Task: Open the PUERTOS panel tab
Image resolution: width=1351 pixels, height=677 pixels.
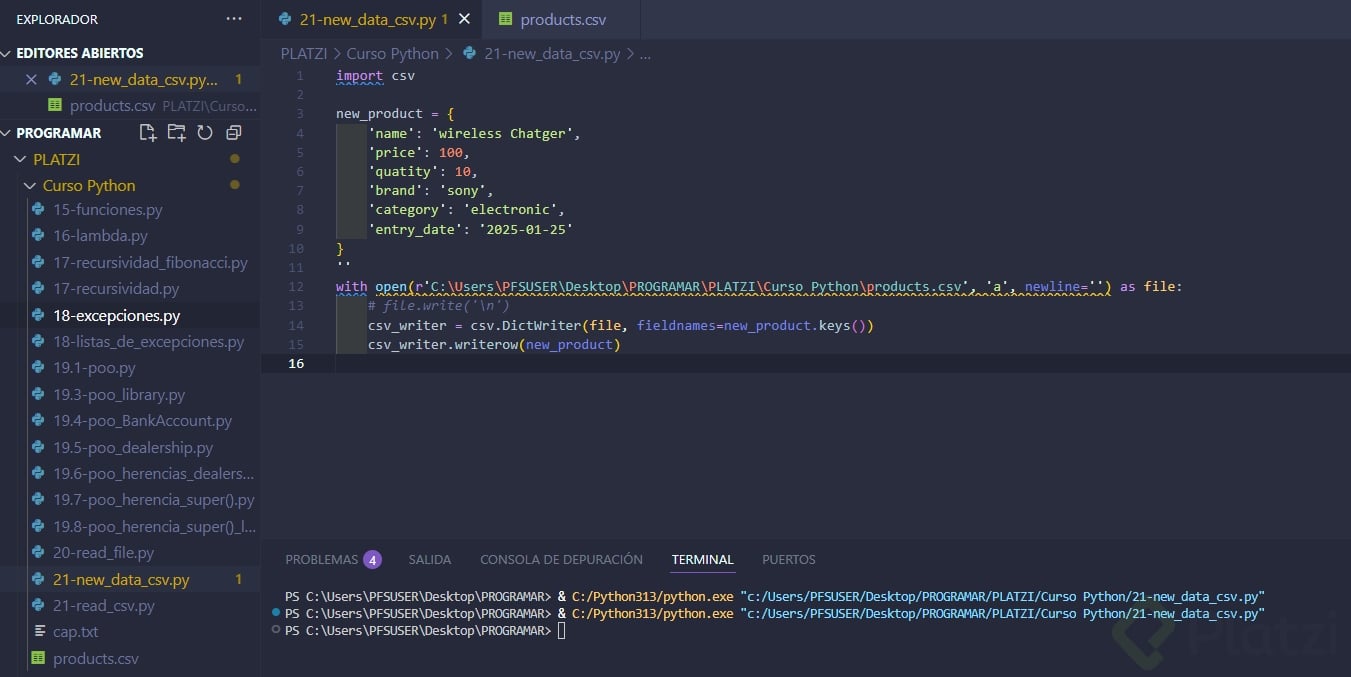Action: [788, 560]
